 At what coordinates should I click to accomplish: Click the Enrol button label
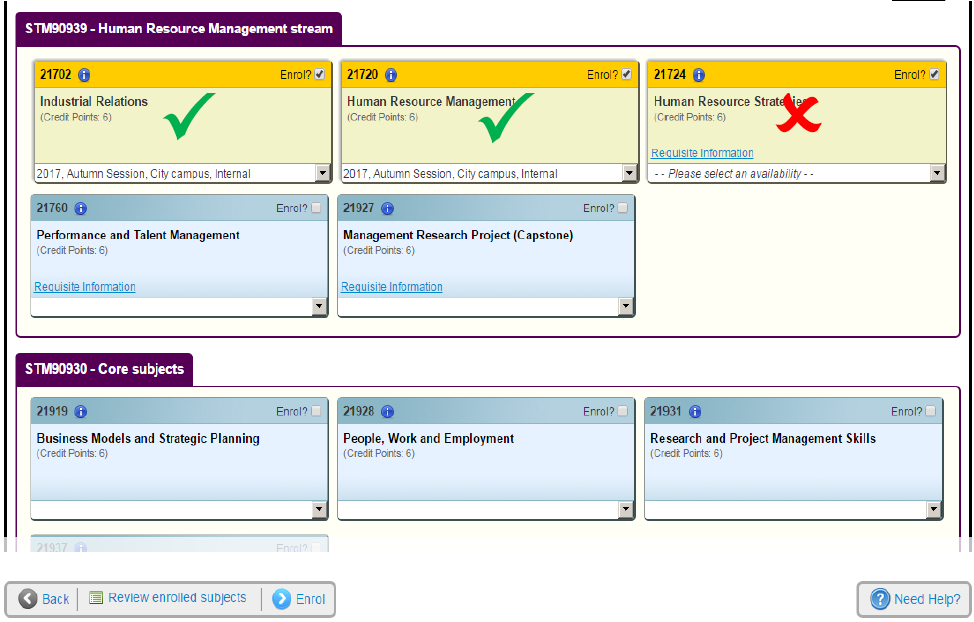pyautogui.click(x=310, y=600)
